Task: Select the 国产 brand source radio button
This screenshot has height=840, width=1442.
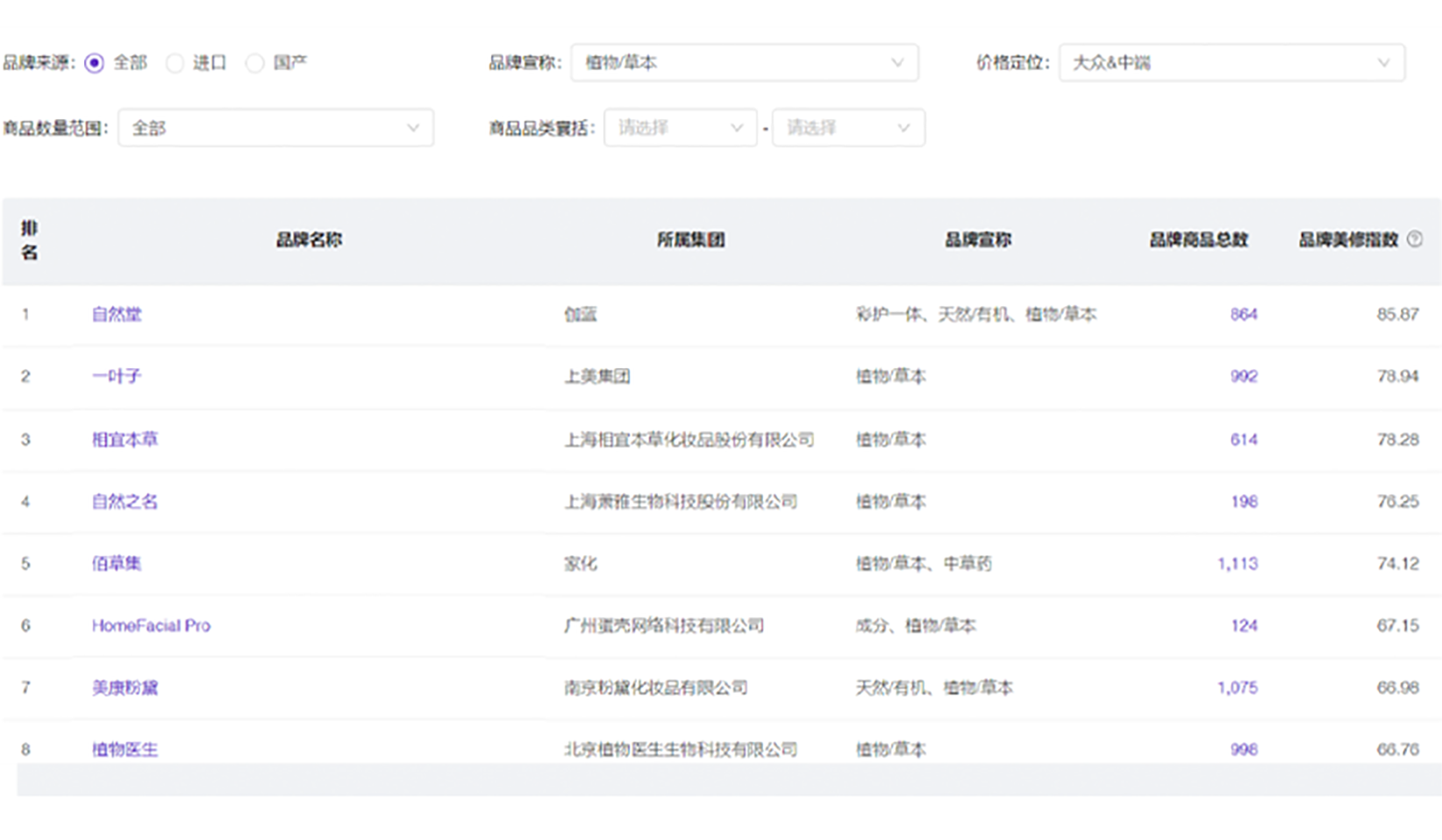Action: 255,63
